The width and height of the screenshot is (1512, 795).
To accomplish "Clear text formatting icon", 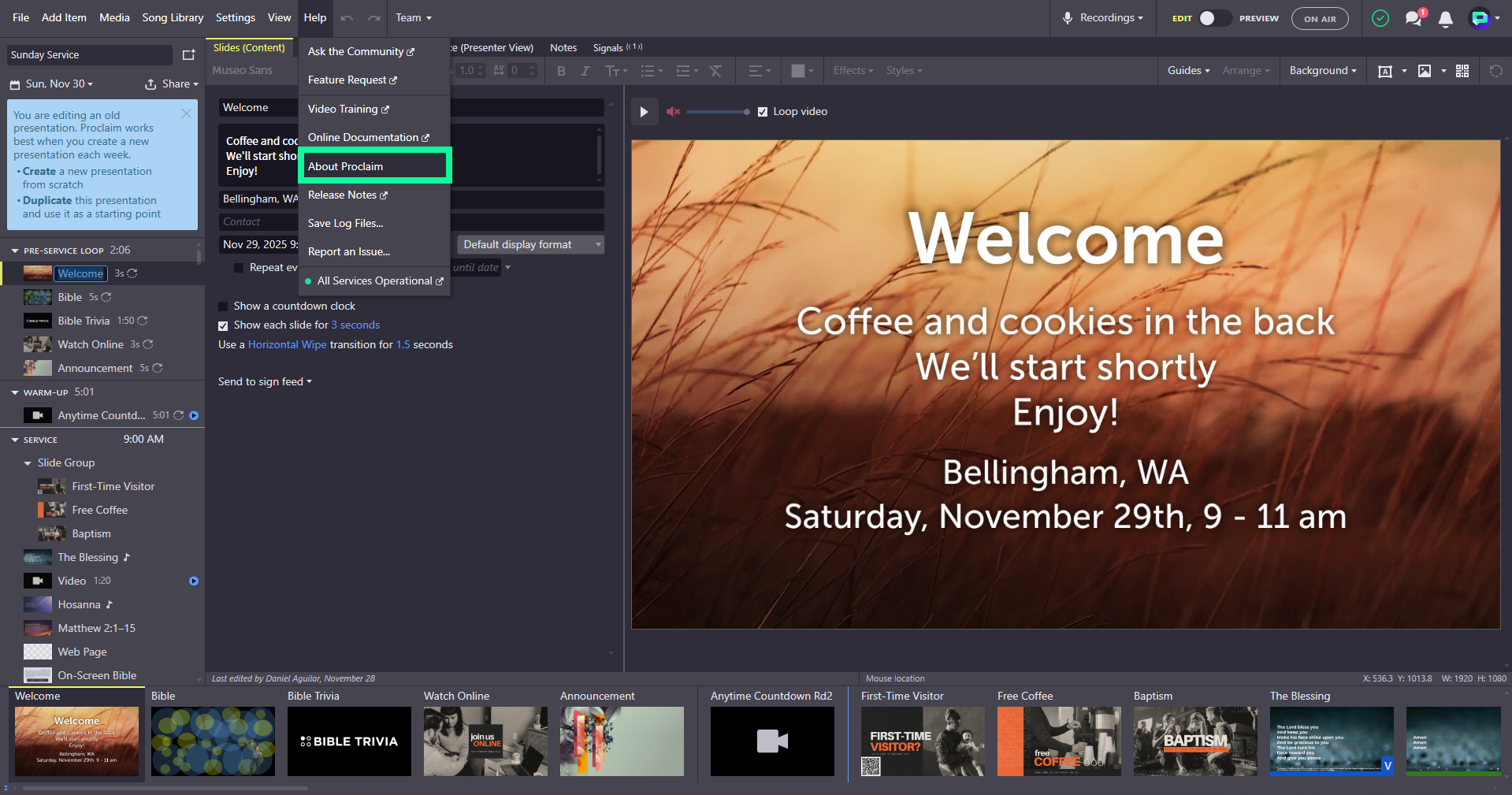I will point(715,71).
